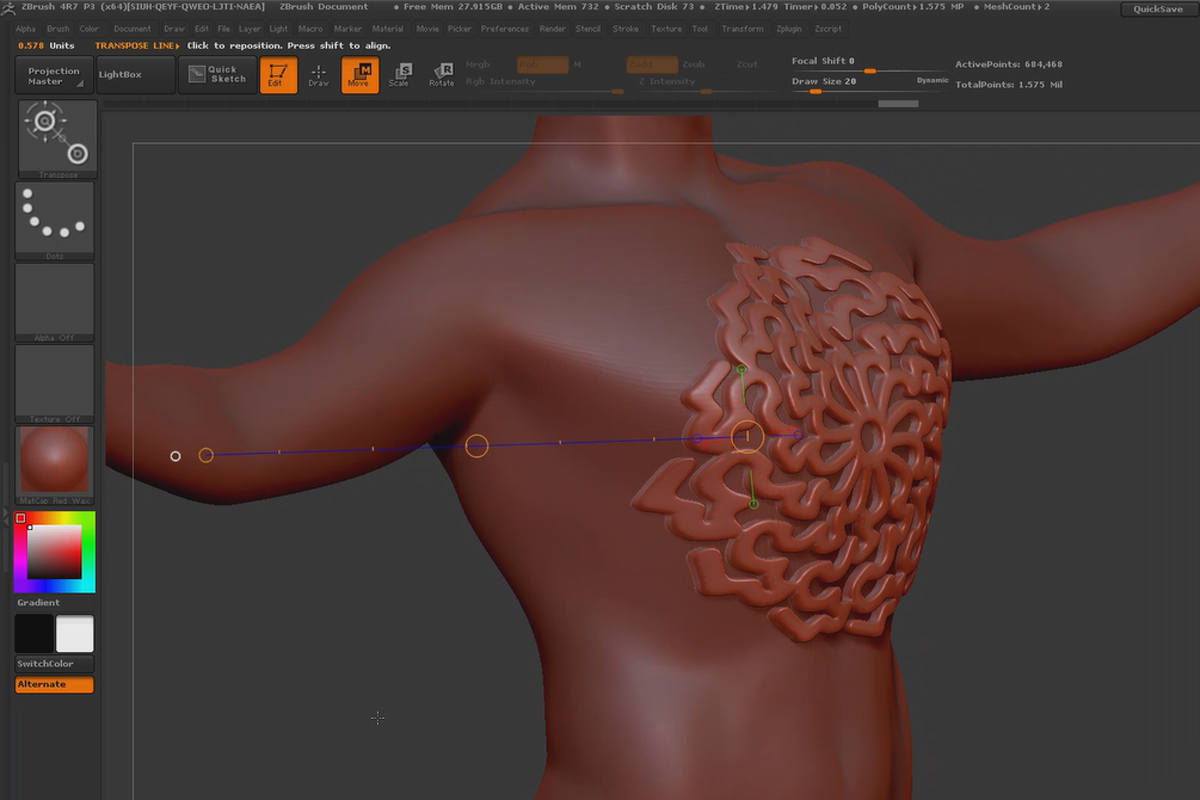Open the Document menu

coord(132,29)
